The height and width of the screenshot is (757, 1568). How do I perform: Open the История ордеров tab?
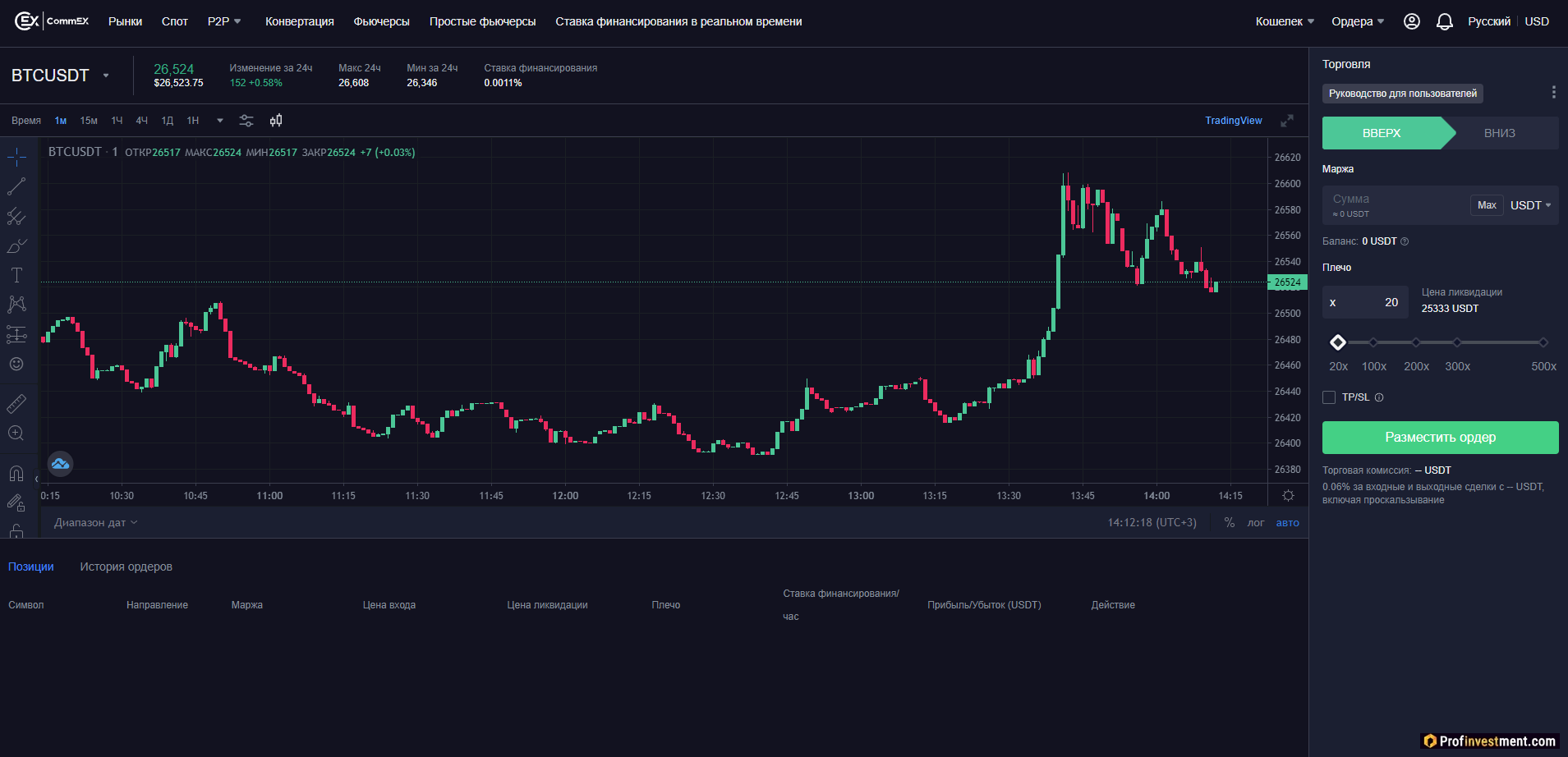126,567
